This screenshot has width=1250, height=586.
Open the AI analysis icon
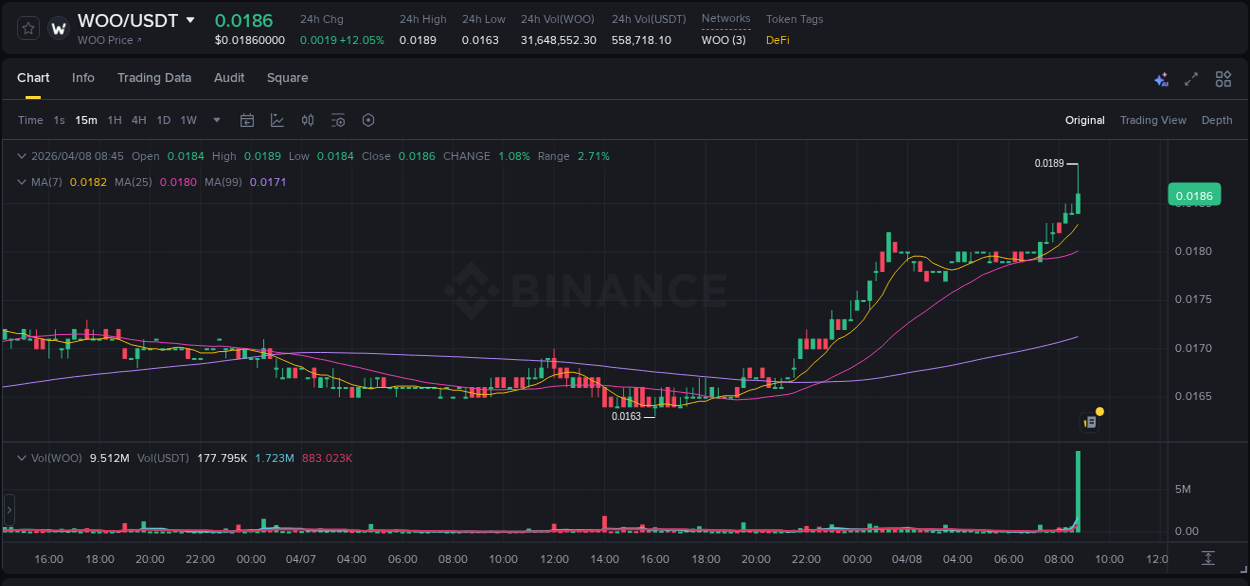(1160, 78)
